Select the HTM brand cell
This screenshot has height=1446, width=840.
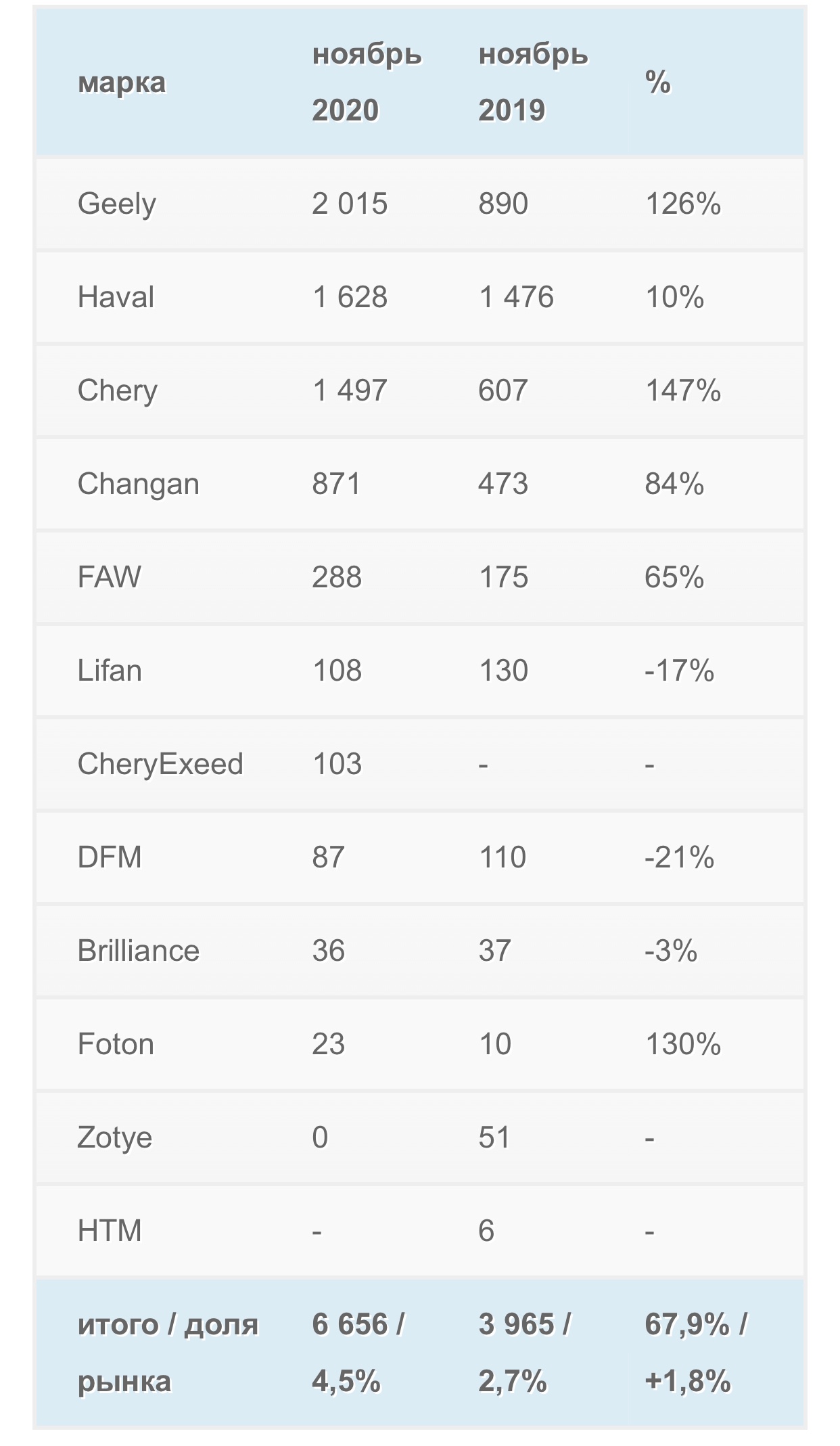click(x=110, y=1231)
